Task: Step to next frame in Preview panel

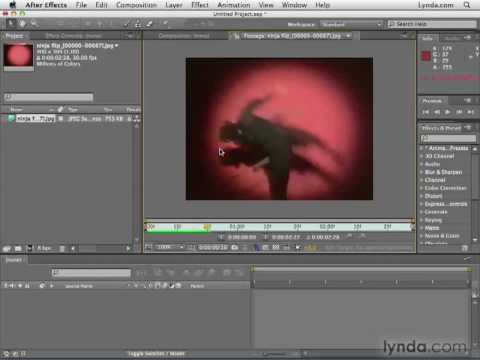Action: pos(459,112)
